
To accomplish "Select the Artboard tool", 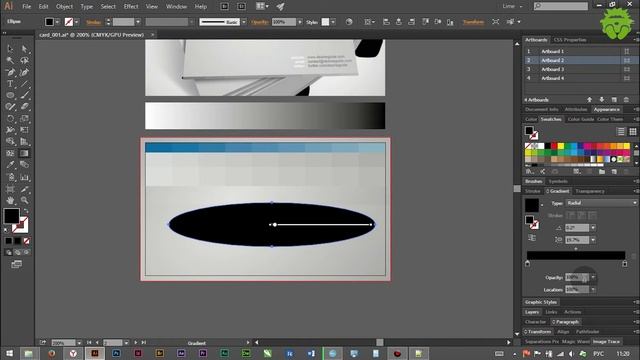I will click(10, 189).
